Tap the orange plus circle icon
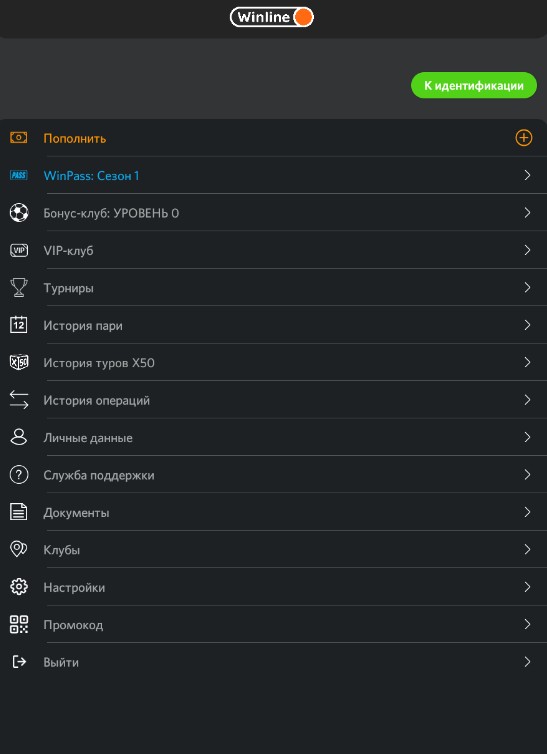Screen dimensions: 547x754 pos(523,138)
